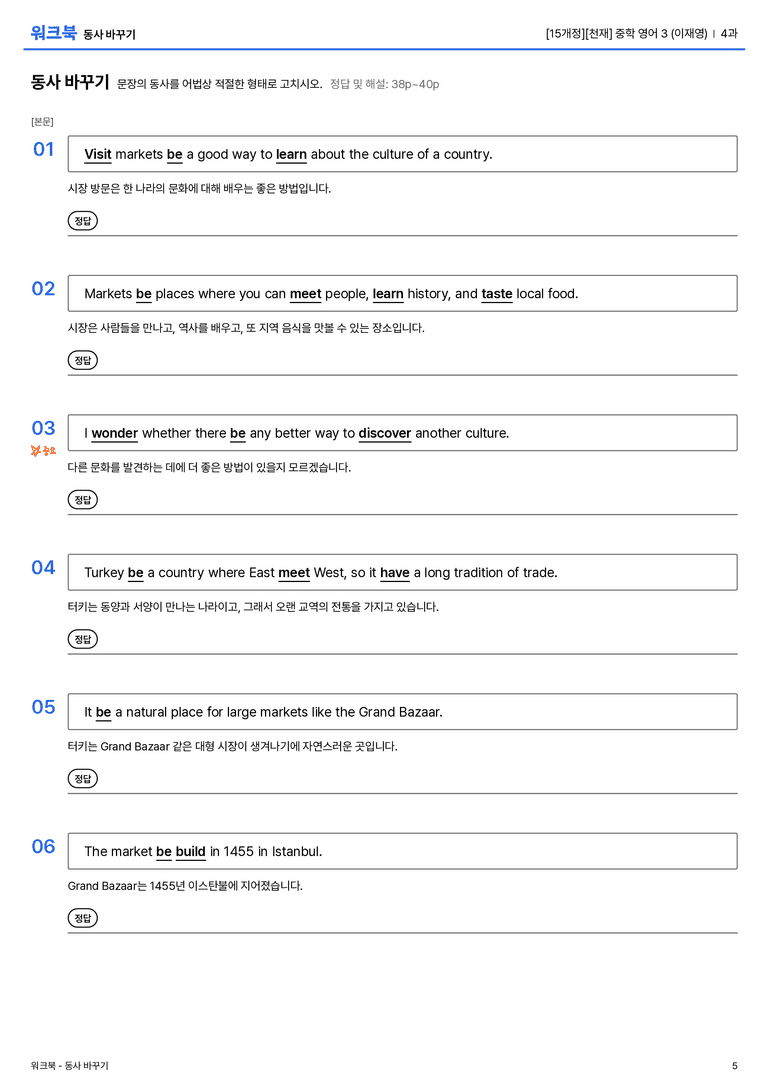The height and width of the screenshot is (1087, 768).
Task: Click the 정답 badge under question 05
Action: (82, 778)
